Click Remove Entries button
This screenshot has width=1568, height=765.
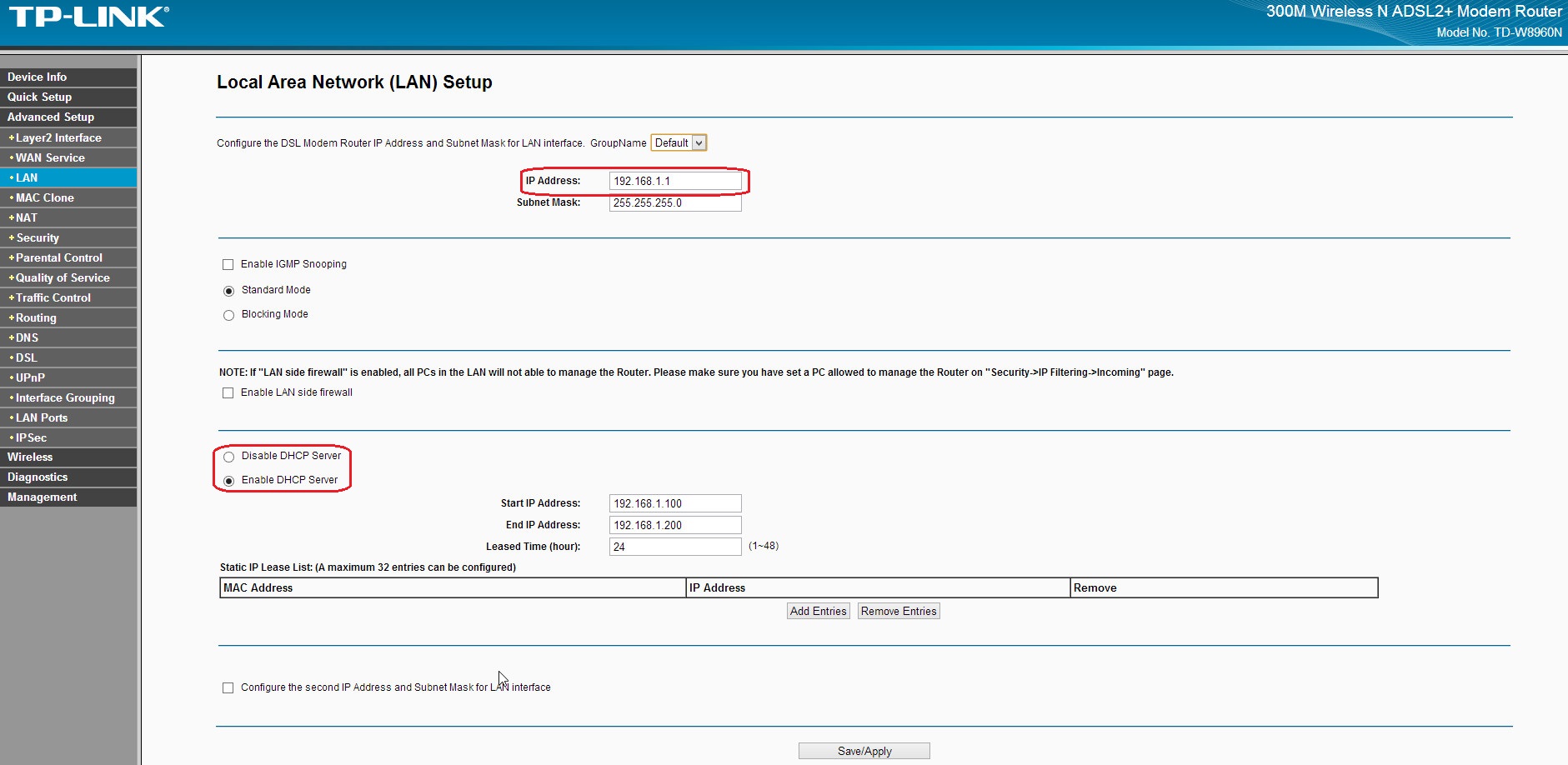[x=899, y=611]
